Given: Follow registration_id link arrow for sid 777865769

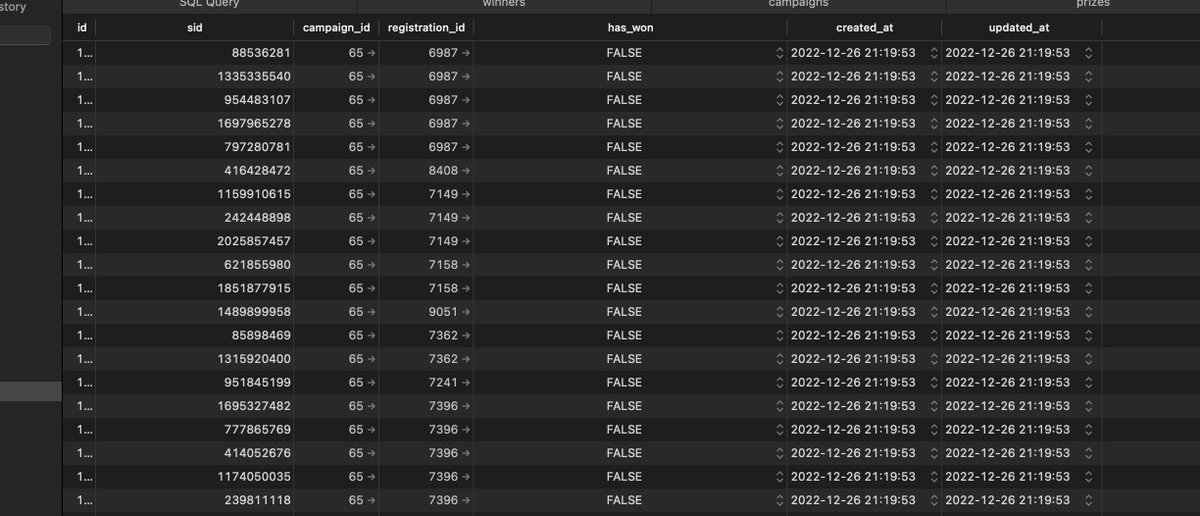Looking at the screenshot, I should (466, 429).
